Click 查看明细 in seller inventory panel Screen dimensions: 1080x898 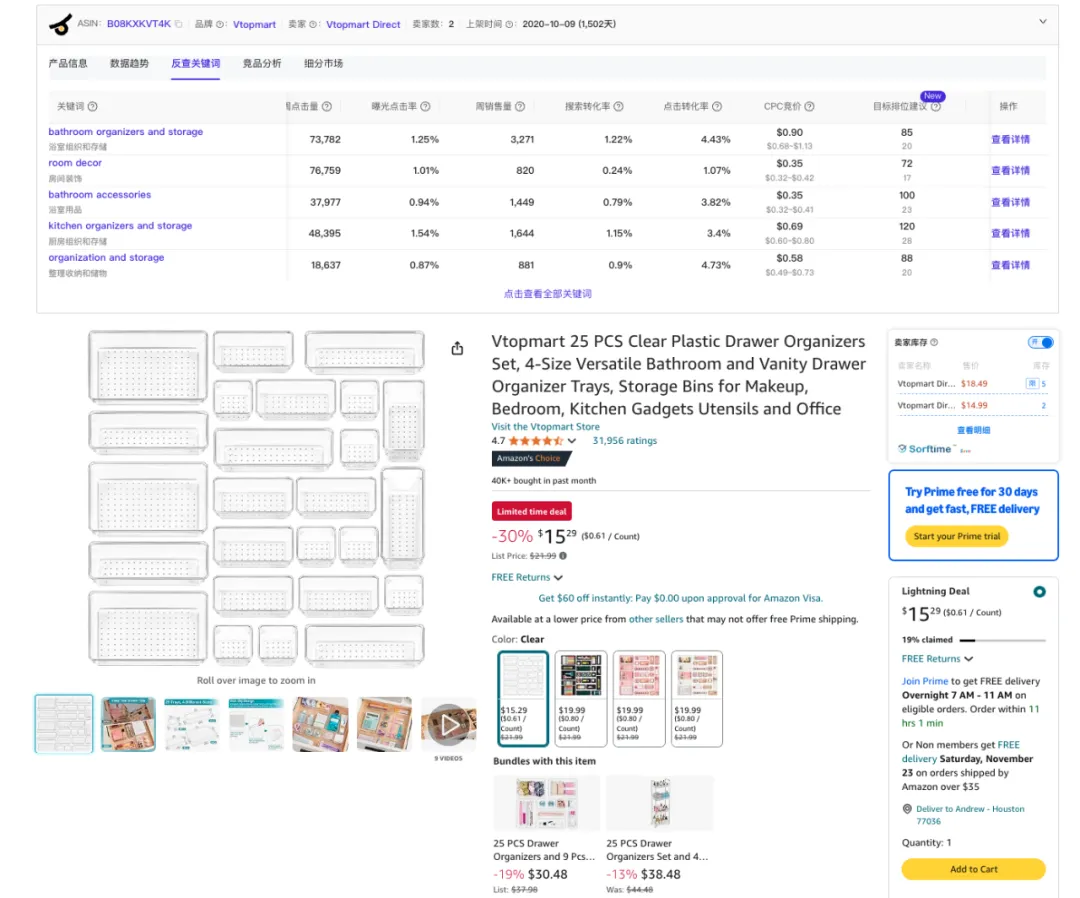coord(973,430)
